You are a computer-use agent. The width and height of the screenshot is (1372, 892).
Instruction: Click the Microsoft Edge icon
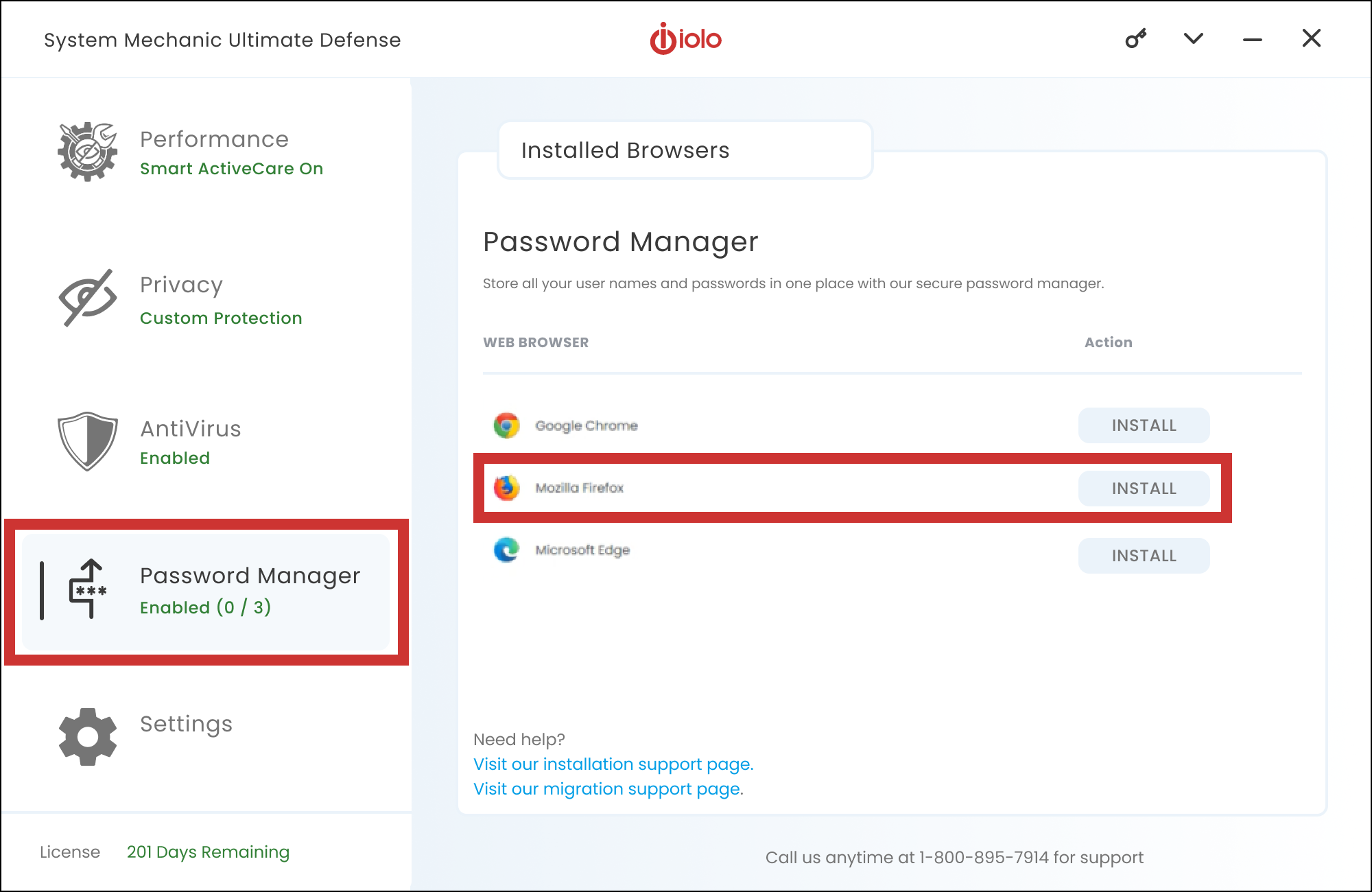pos(507,550)
